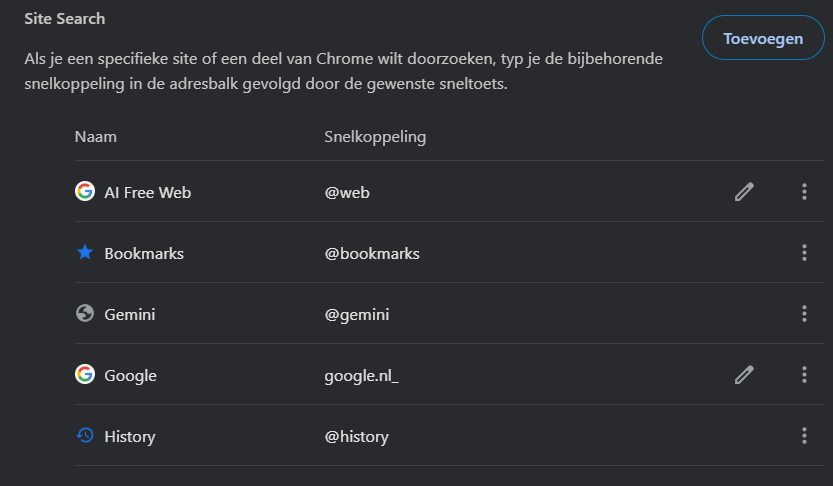Select the google.nl_ shortcut text
This screenshot has width=833, height=486.
(361, 376)
